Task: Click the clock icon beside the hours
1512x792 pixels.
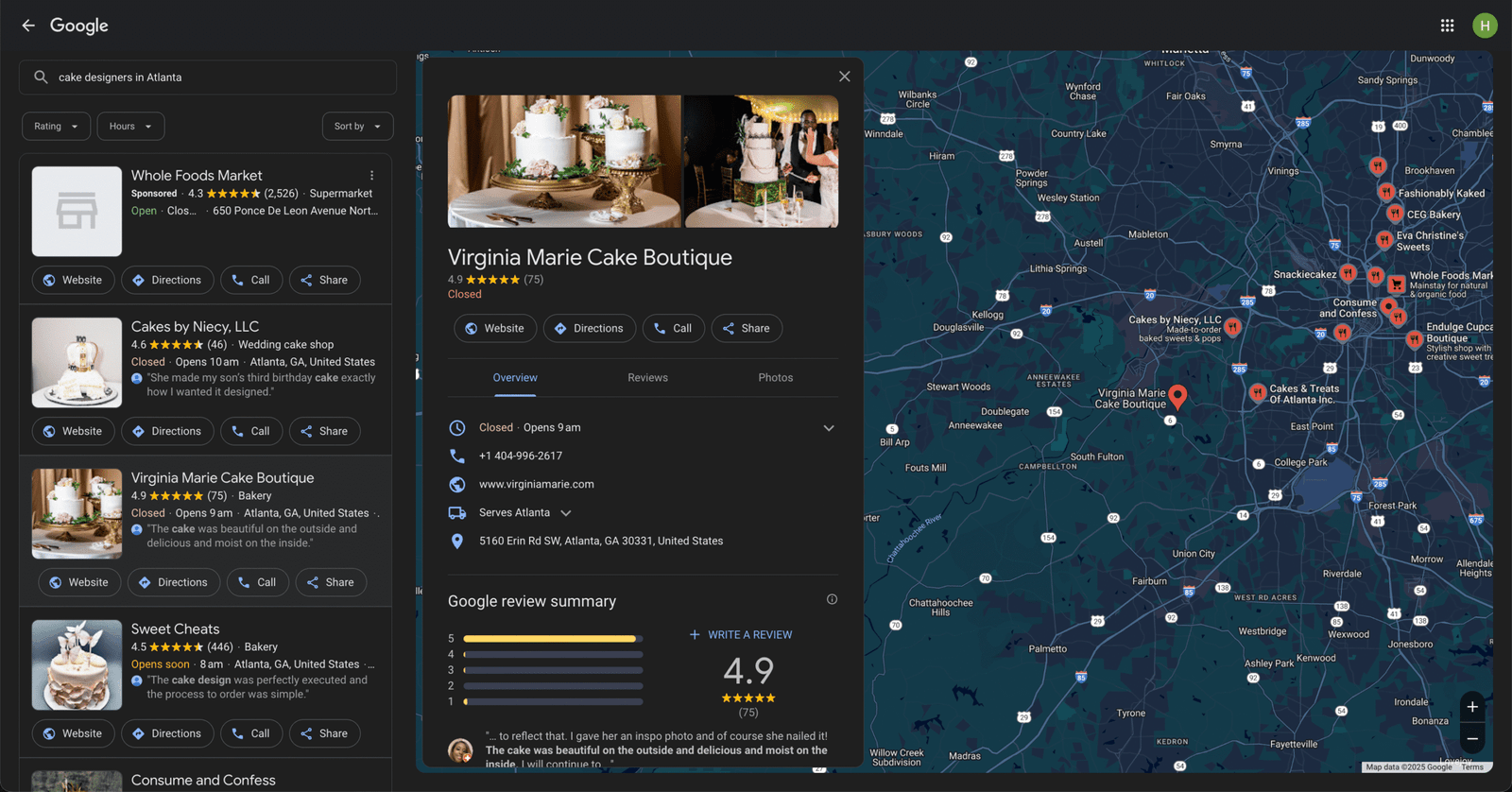Action: [x=457, y=427]
